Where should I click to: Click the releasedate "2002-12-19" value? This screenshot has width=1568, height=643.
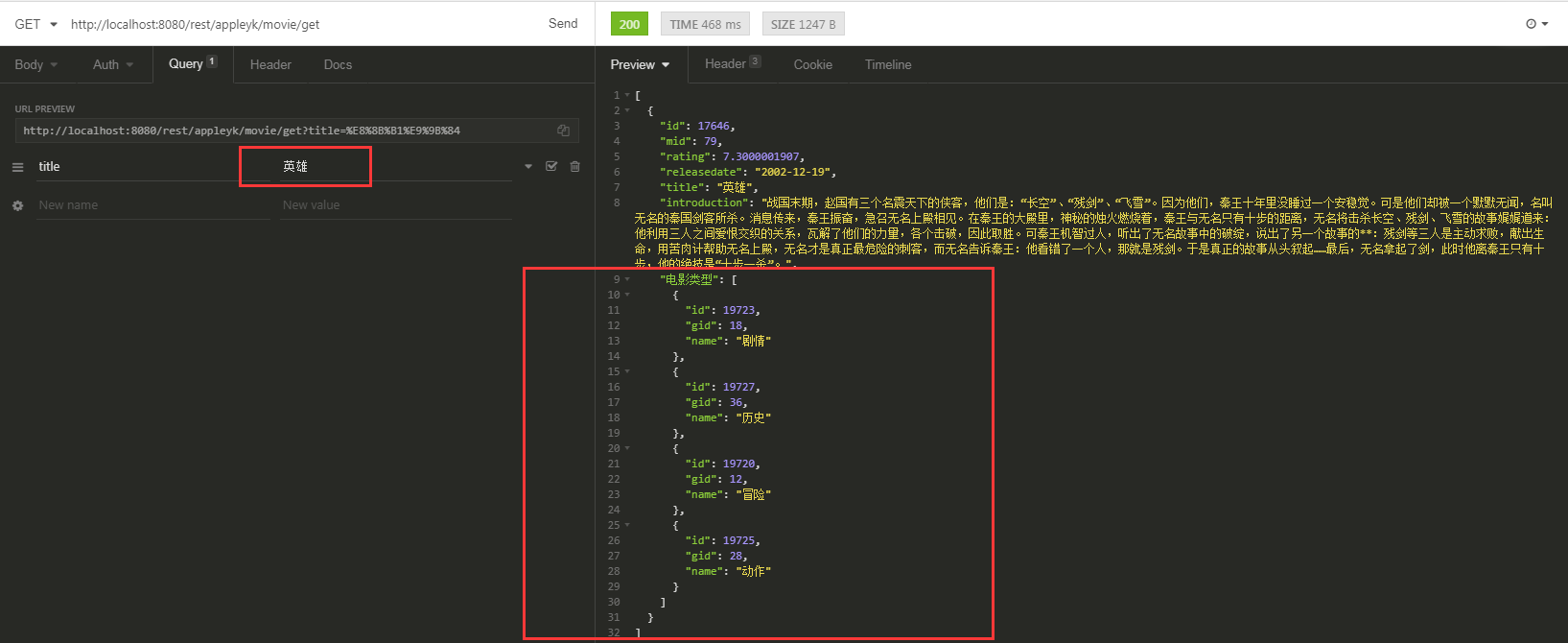pos(793,172)
